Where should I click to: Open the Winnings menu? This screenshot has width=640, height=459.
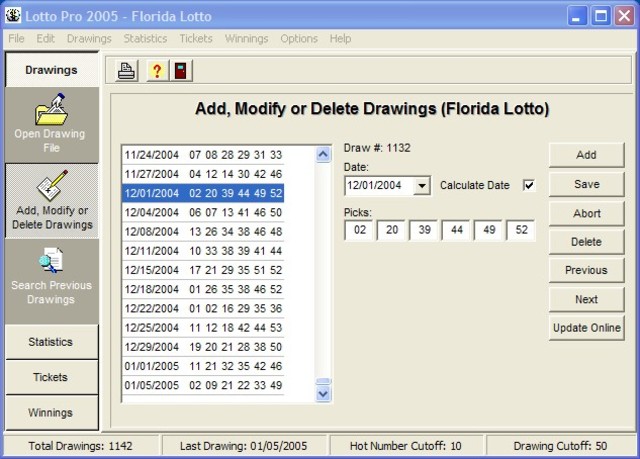click(x=247, y=38)
